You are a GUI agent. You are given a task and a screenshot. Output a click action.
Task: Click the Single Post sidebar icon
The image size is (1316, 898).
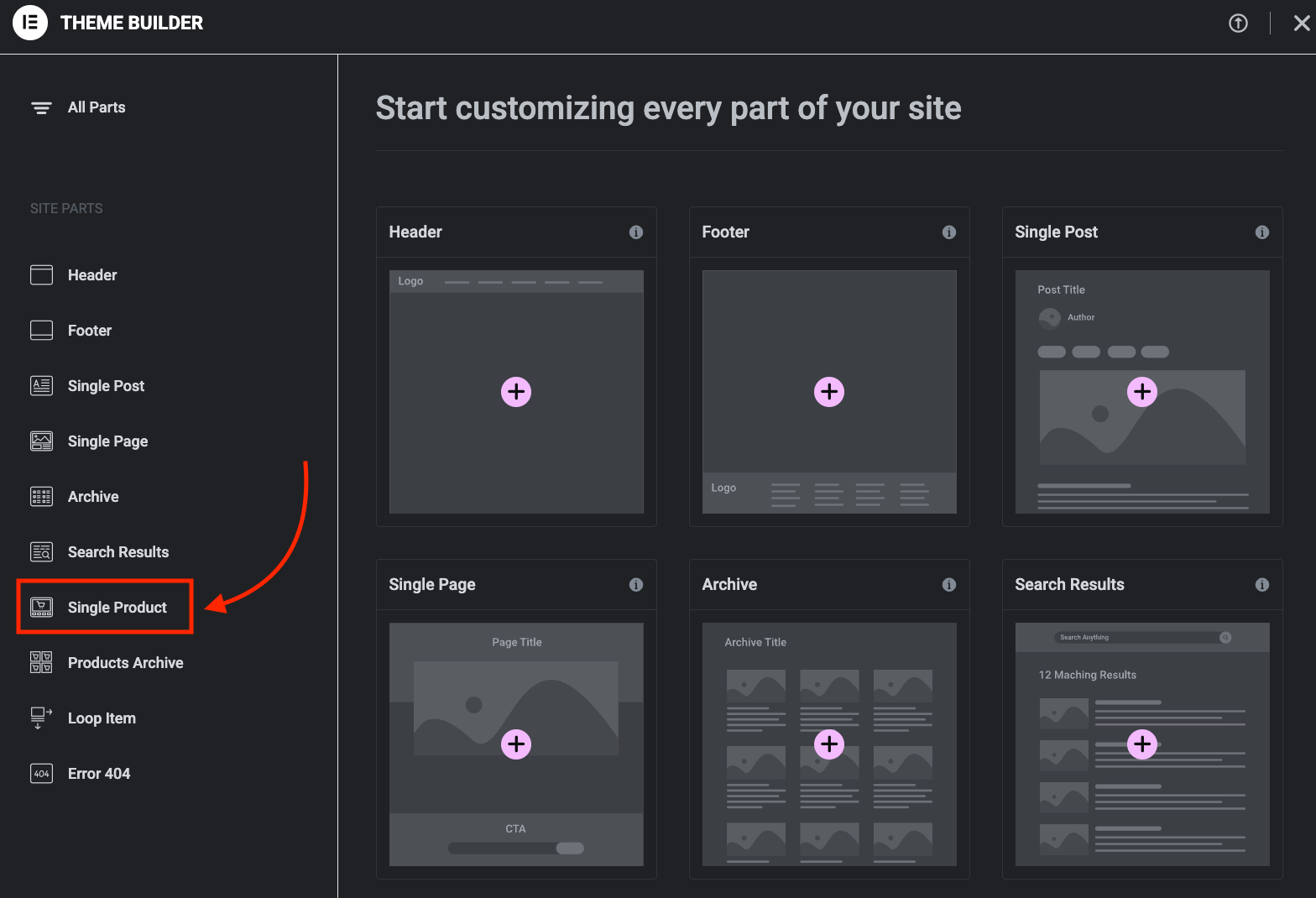[x=41, y=386]
